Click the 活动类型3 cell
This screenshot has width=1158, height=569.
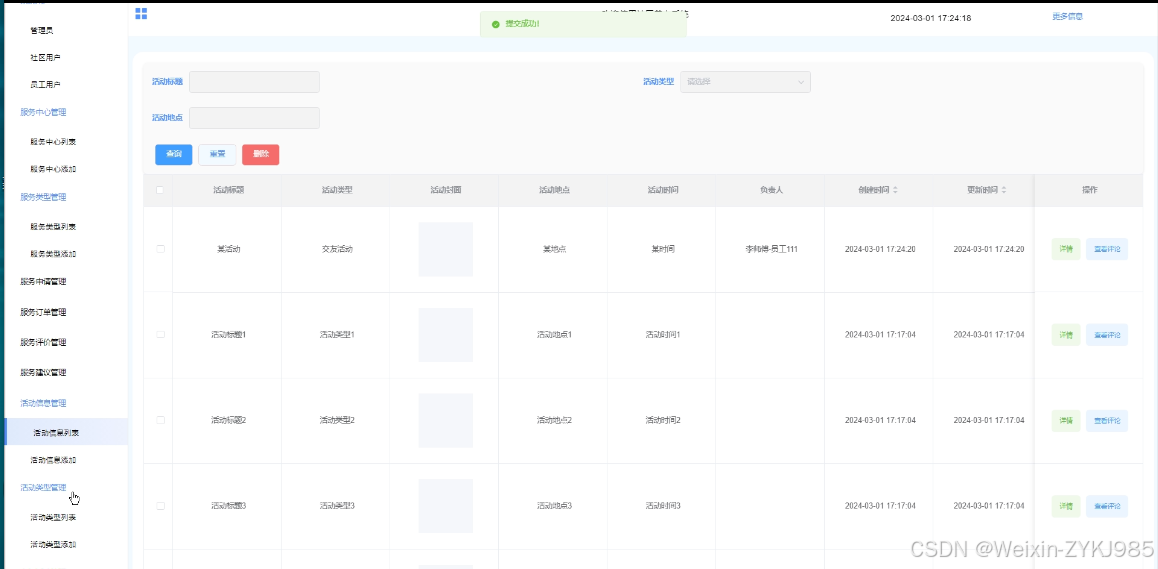click(x=337, y=506)
